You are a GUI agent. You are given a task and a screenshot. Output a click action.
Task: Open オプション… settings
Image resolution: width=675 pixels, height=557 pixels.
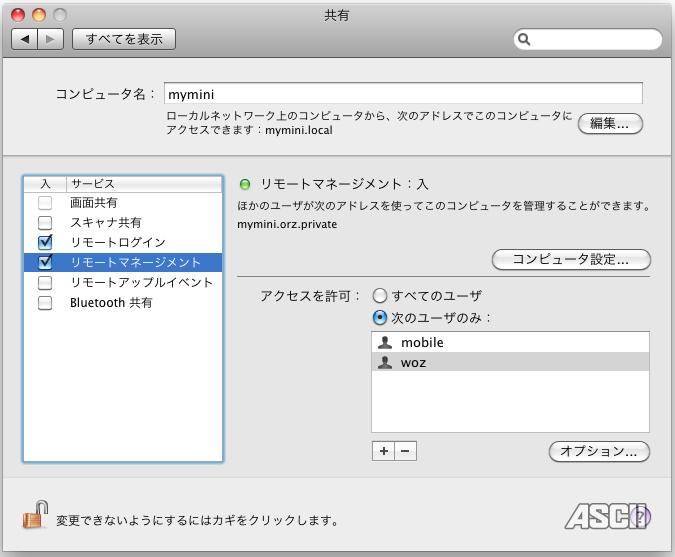coord(599,451)
